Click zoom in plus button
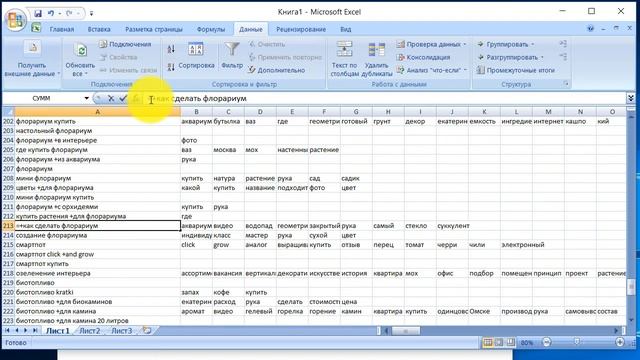640x360 pixels. tap(620, 342)
